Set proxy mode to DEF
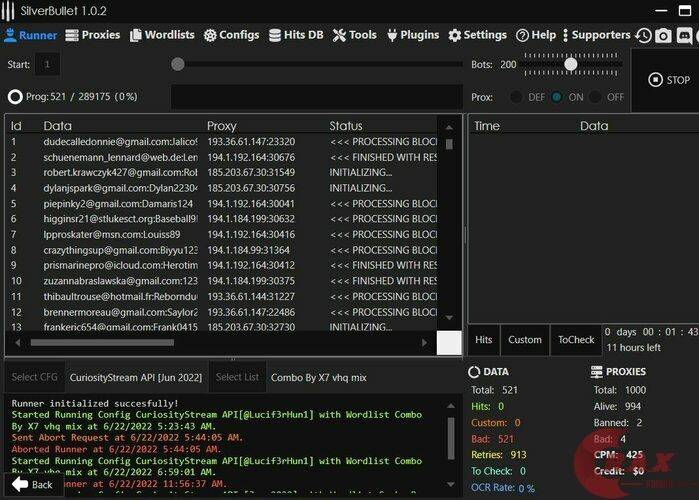The image size is (699, 500). pyautogui.click(x=516, y=97)
